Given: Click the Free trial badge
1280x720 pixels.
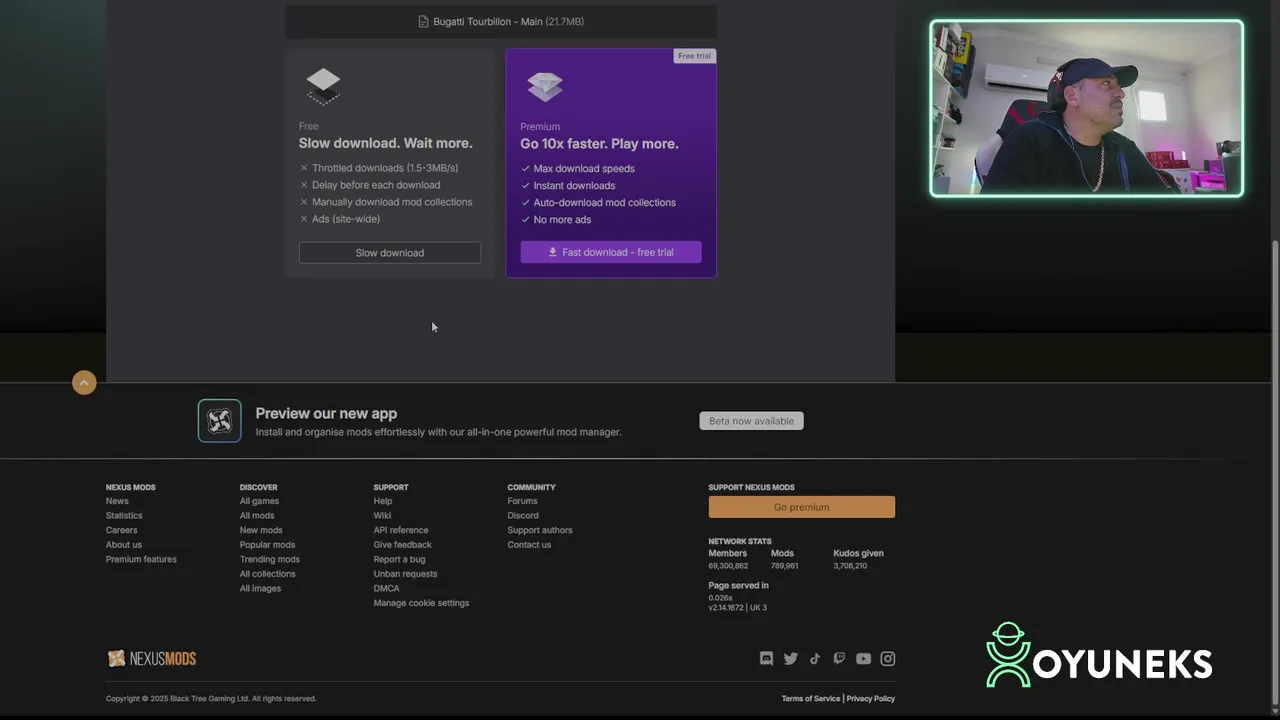Looking at the screenshot, I should tap(694, 56).
